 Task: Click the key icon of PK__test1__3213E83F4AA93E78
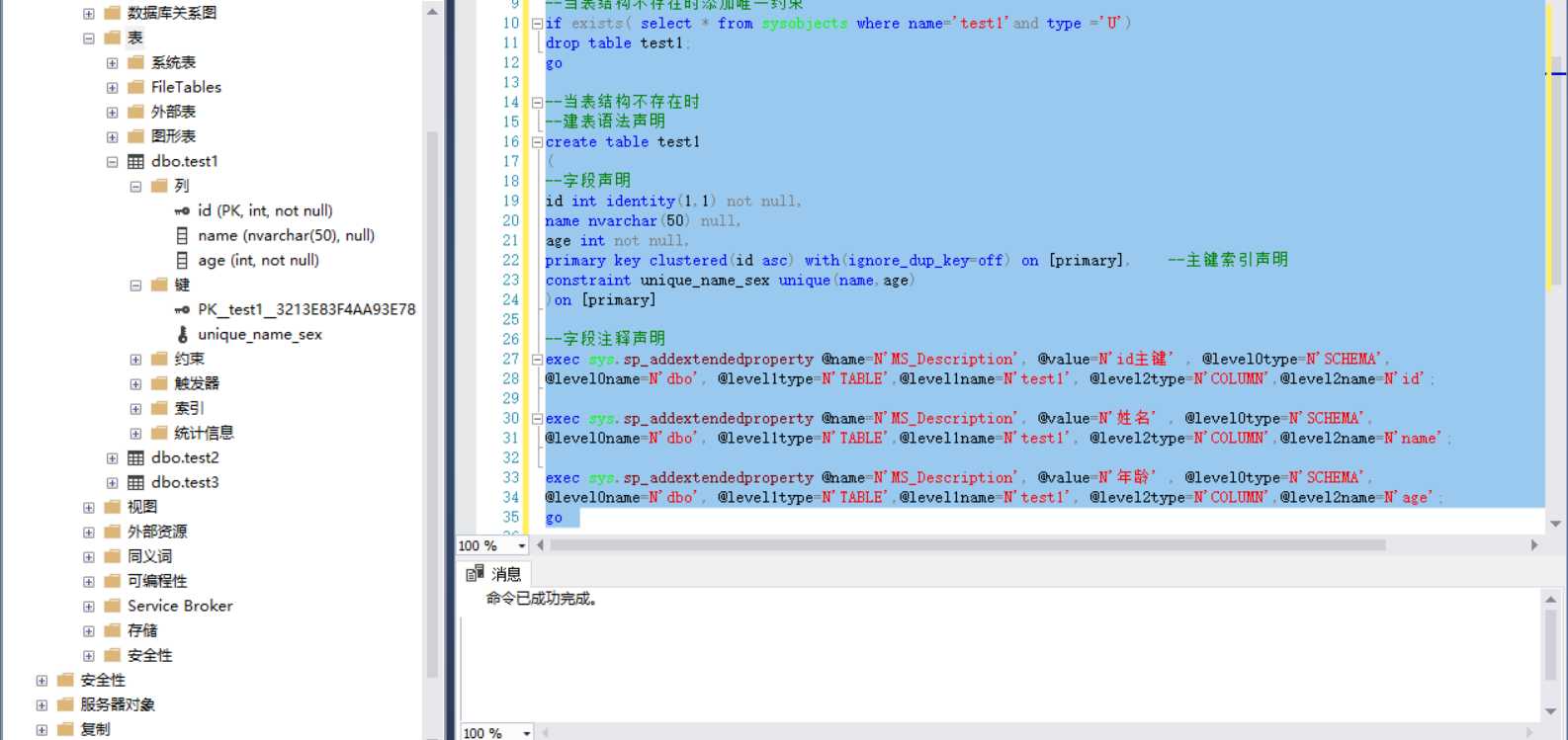[x=182, y=309]
